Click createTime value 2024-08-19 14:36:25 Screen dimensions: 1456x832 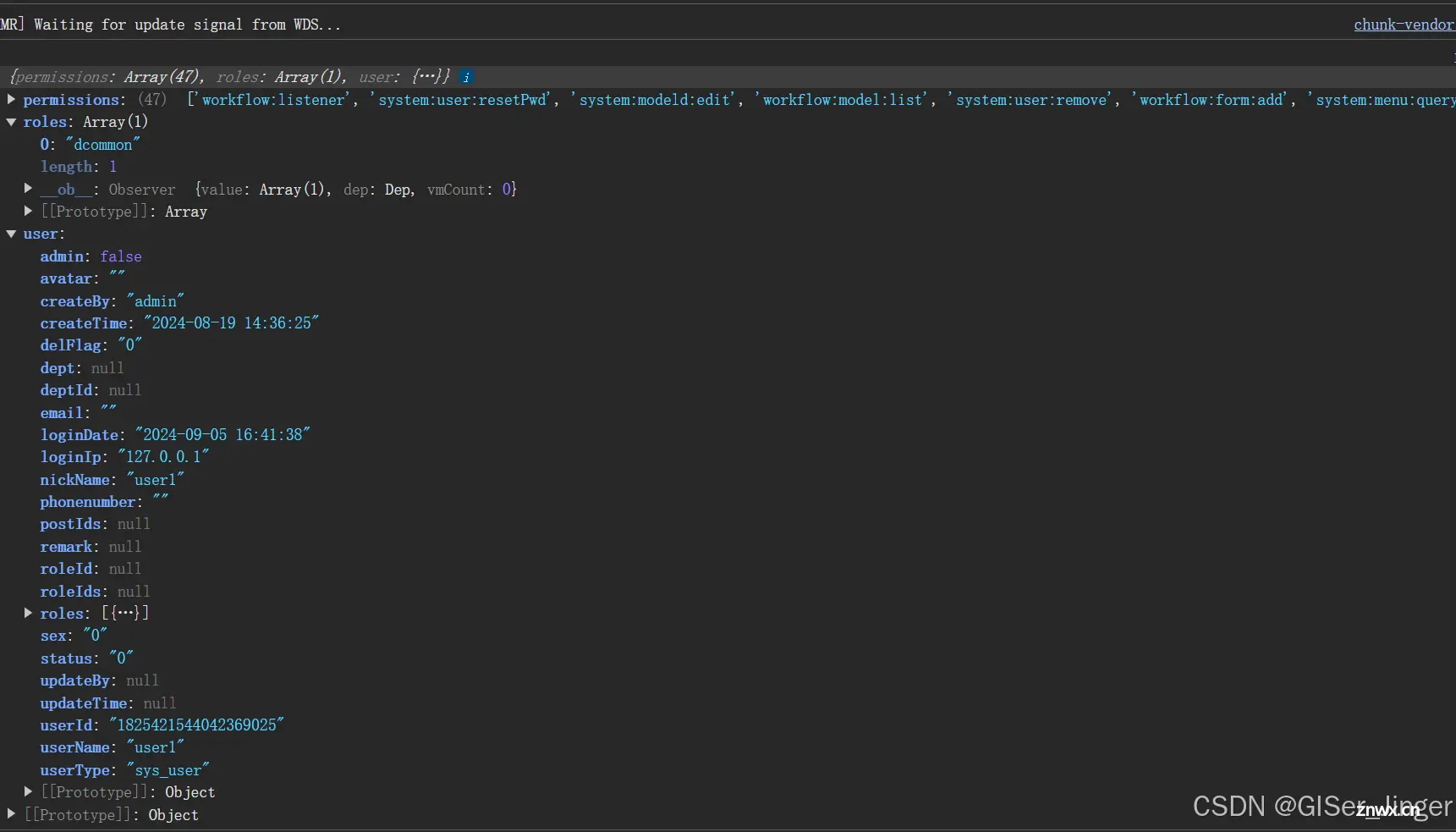tap(231, 323)
